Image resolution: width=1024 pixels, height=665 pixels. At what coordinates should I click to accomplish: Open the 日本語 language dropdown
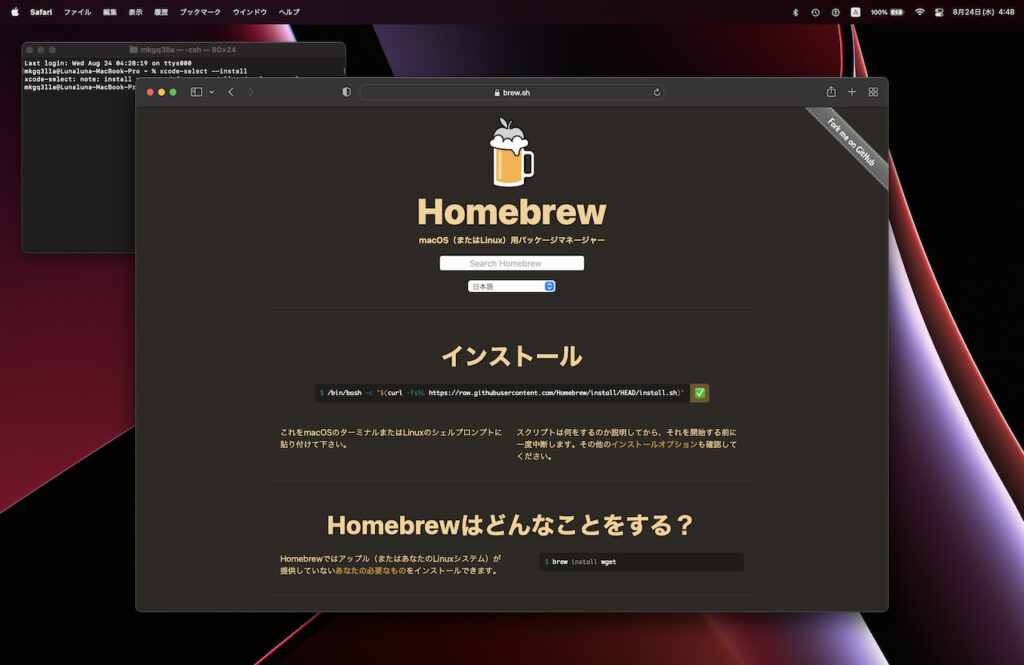pyautogui.click(x=512, y=286)
